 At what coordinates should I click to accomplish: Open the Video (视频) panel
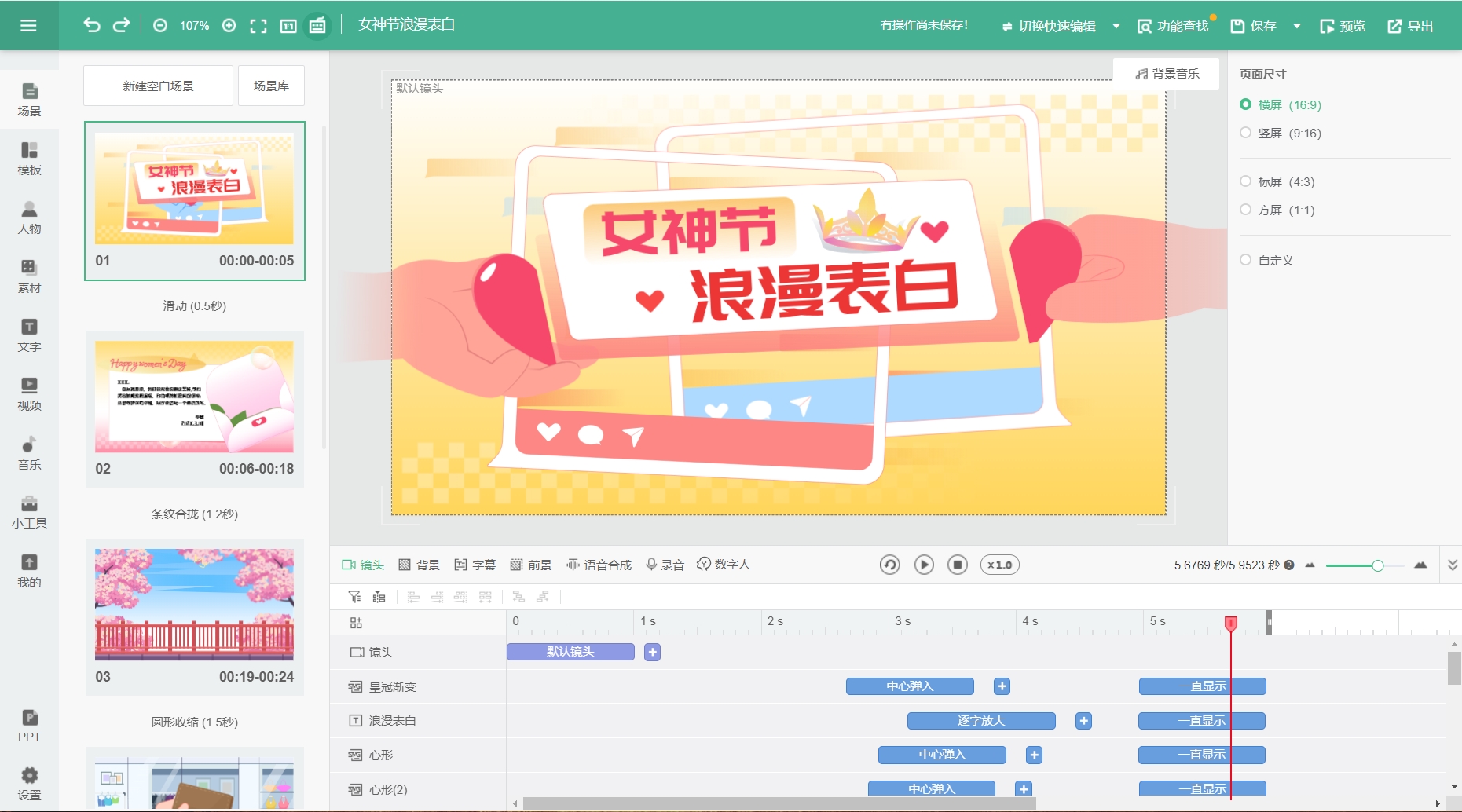pos(29,394)
